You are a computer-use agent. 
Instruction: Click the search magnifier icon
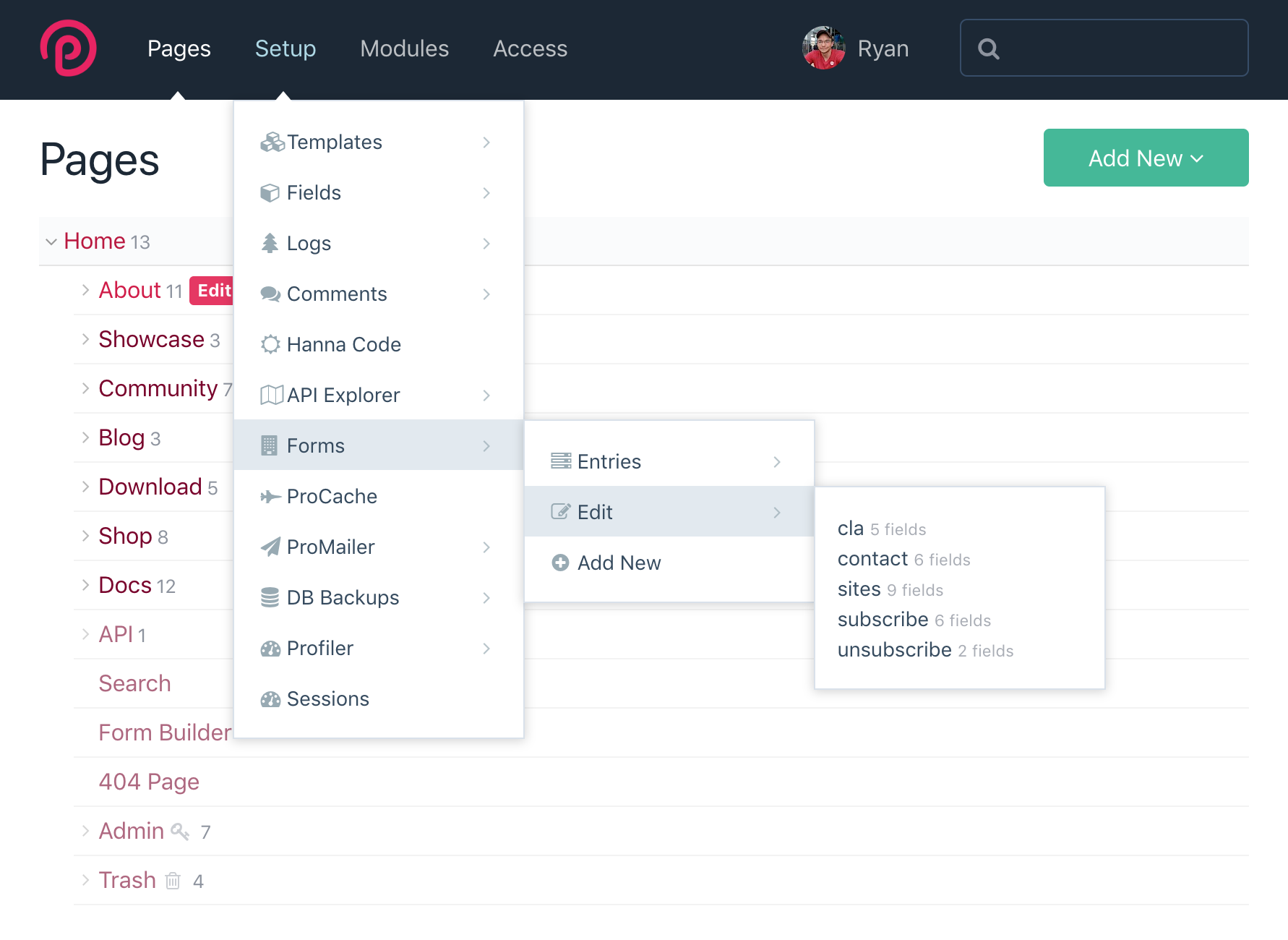(x=989, y=48)
